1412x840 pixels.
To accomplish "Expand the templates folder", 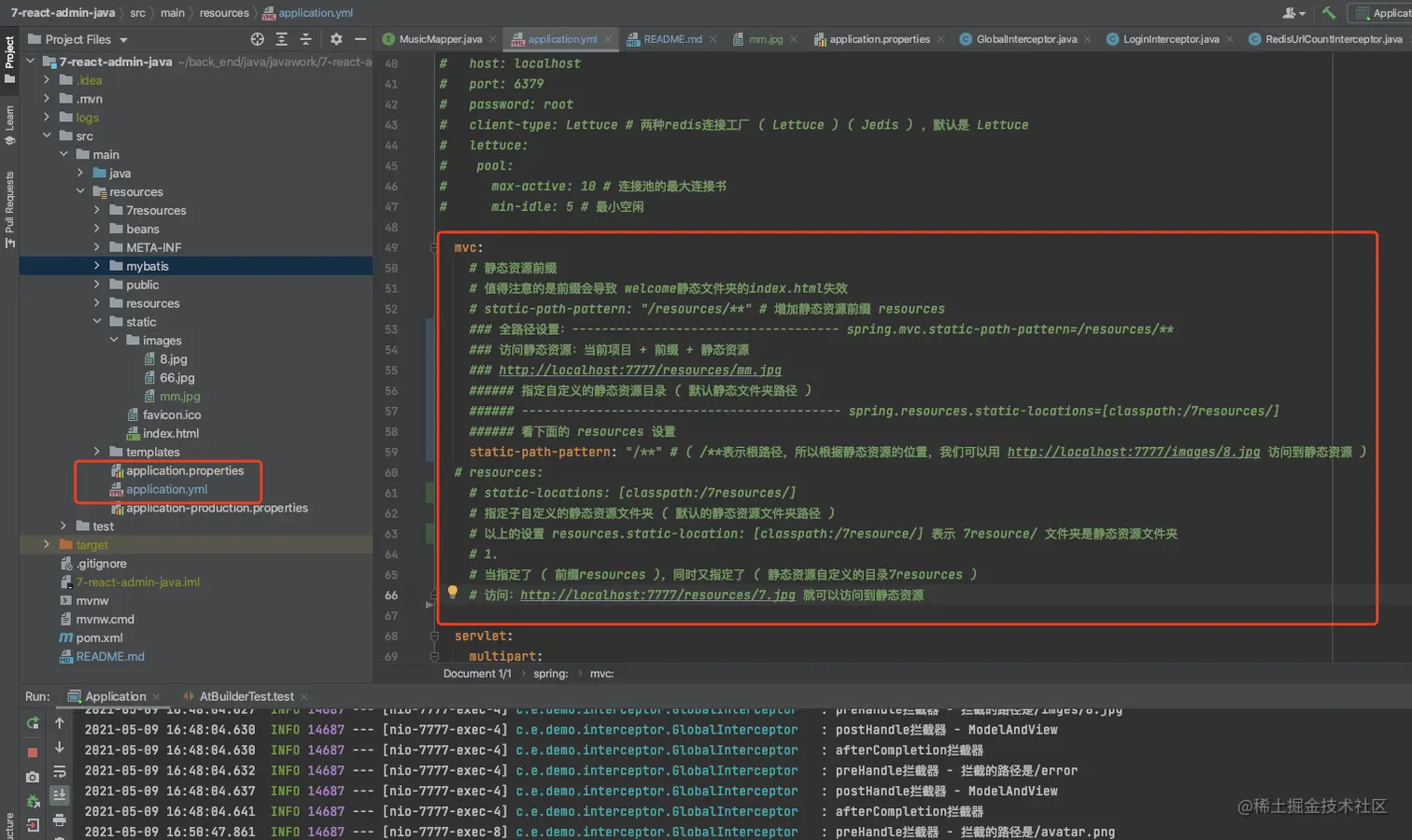I will (x=97, y=452).
